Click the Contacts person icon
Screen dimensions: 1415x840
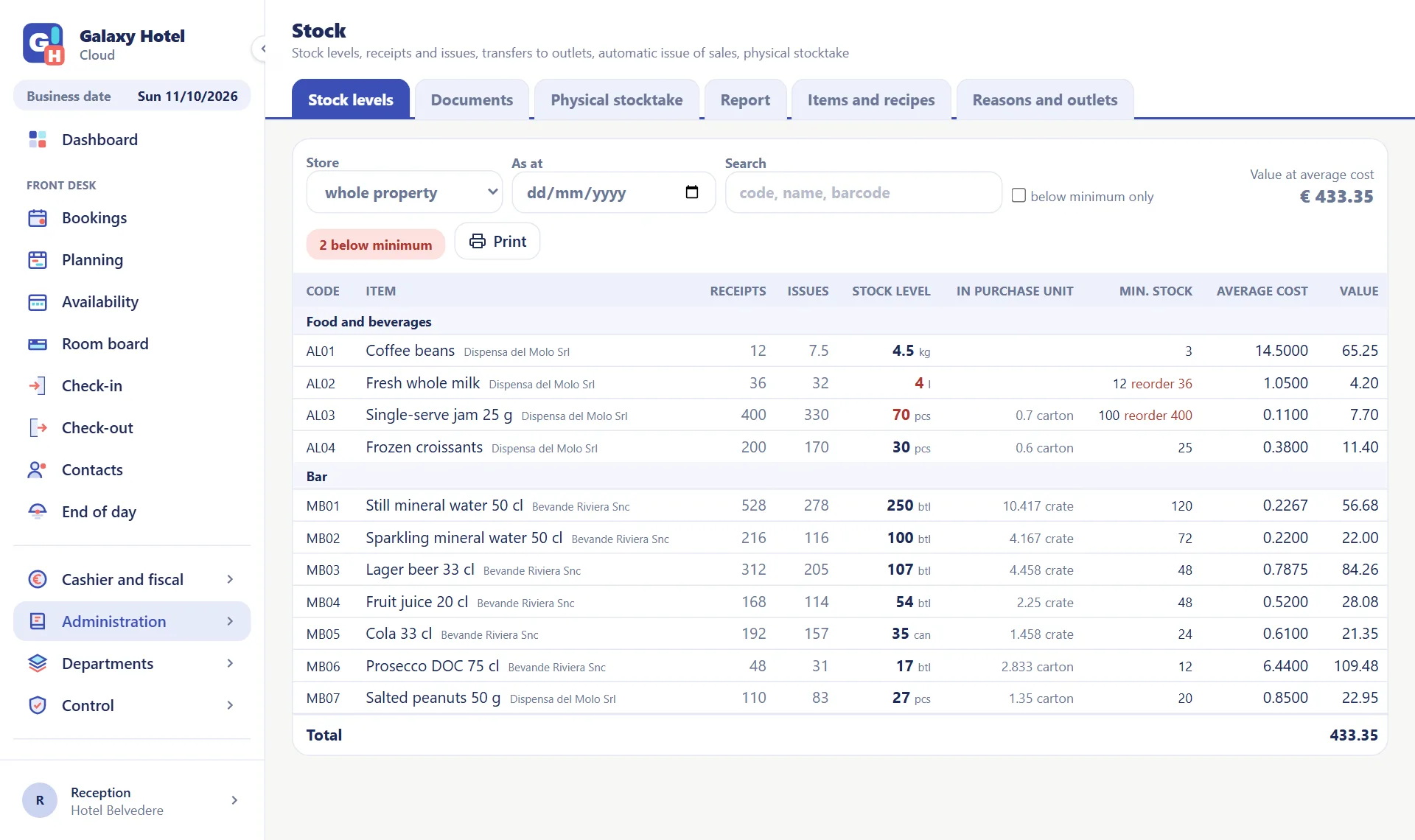coord(38,470)
